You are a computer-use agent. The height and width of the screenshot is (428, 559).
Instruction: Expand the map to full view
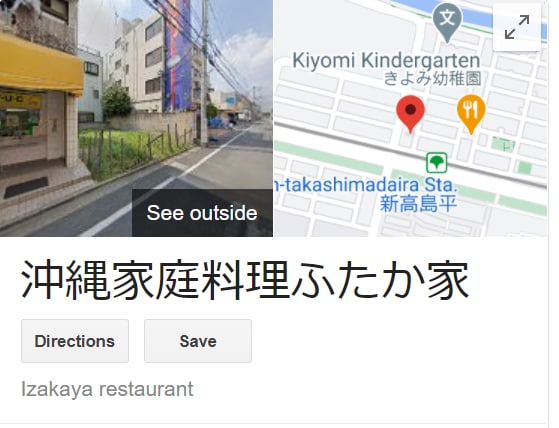[x=517, y=27]
